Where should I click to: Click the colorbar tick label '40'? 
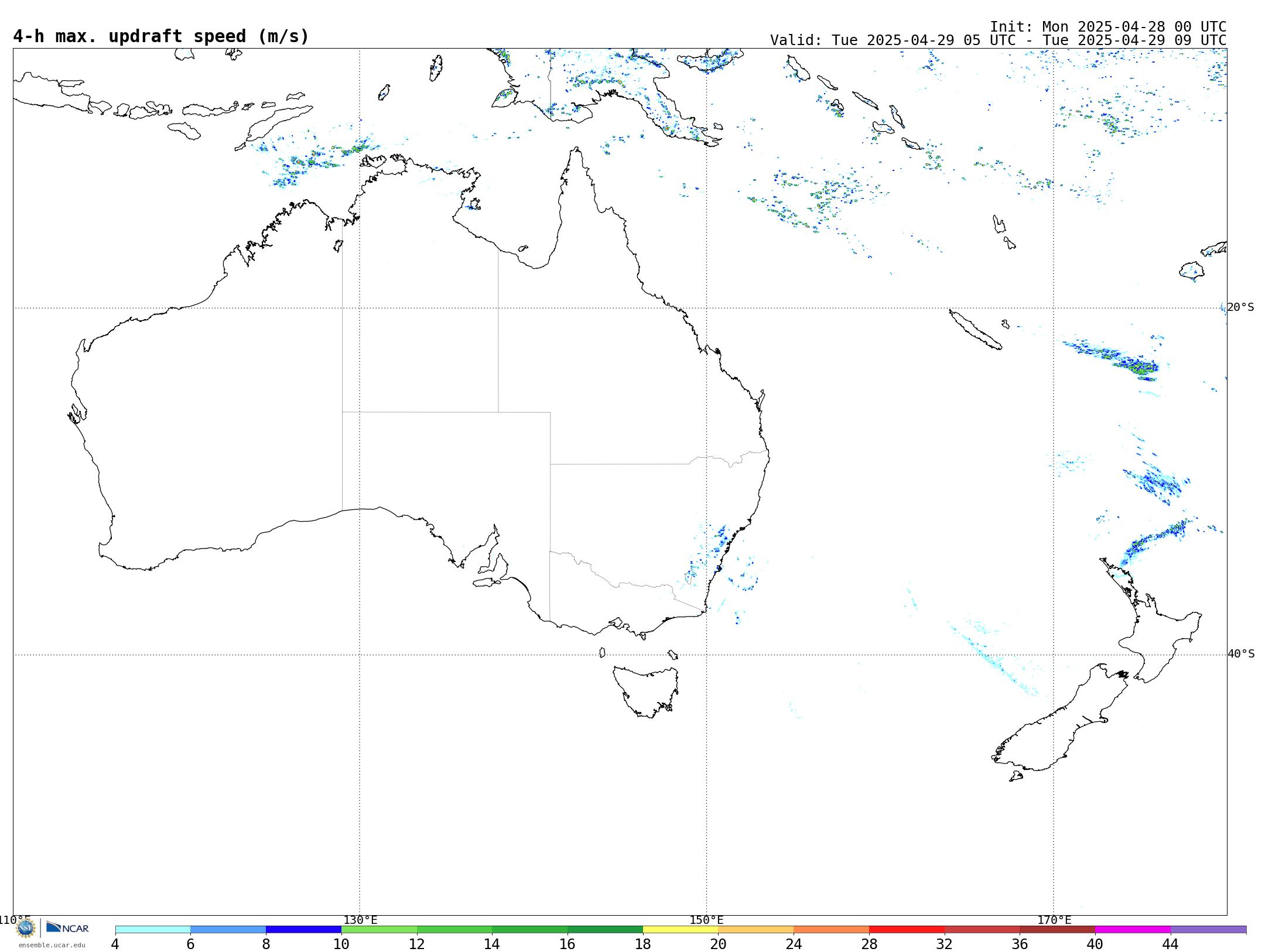click(x=1095, y=944)
